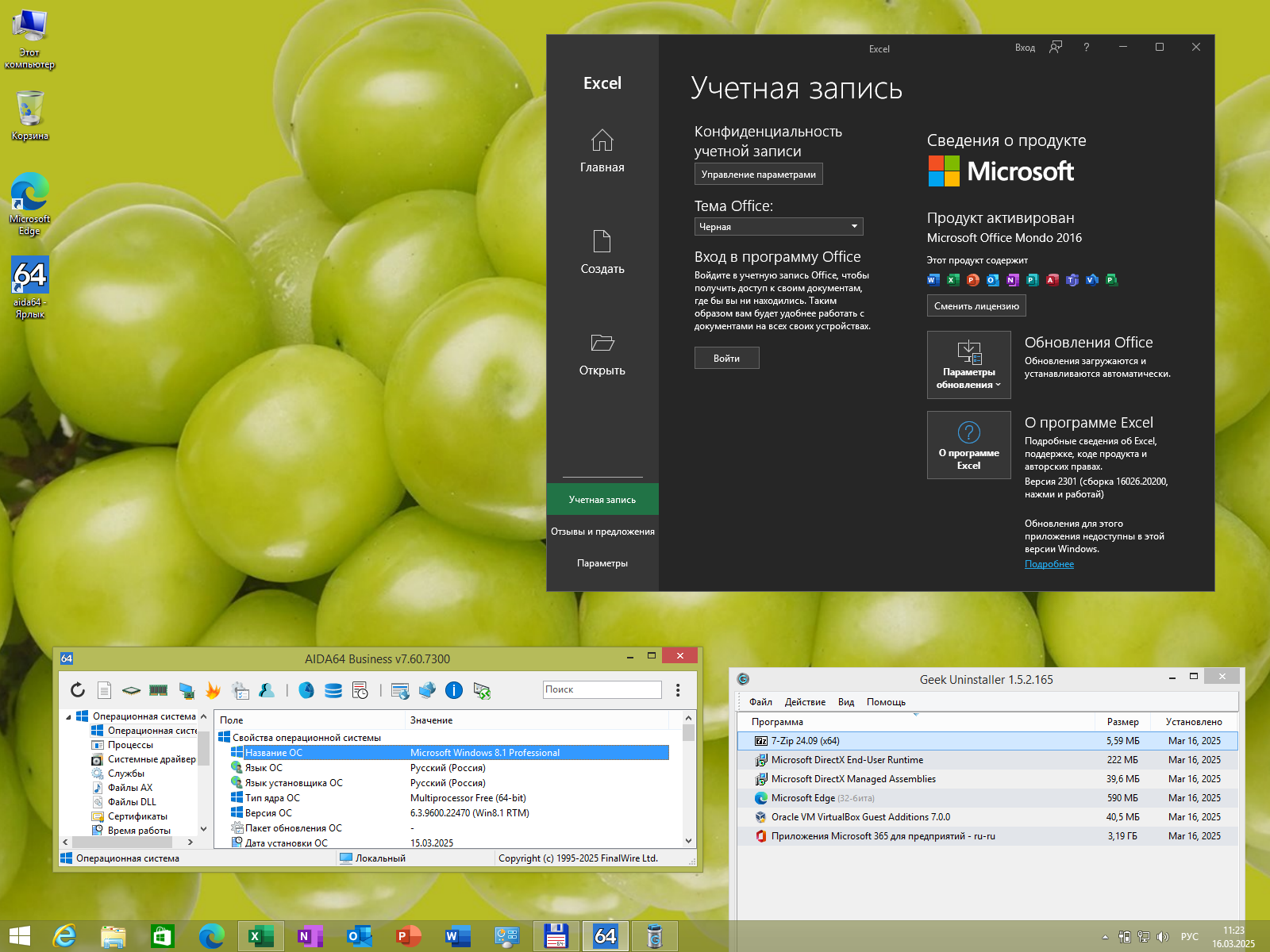Select 7-Zip 24.09 (x64) row

(x=987, y=741)
